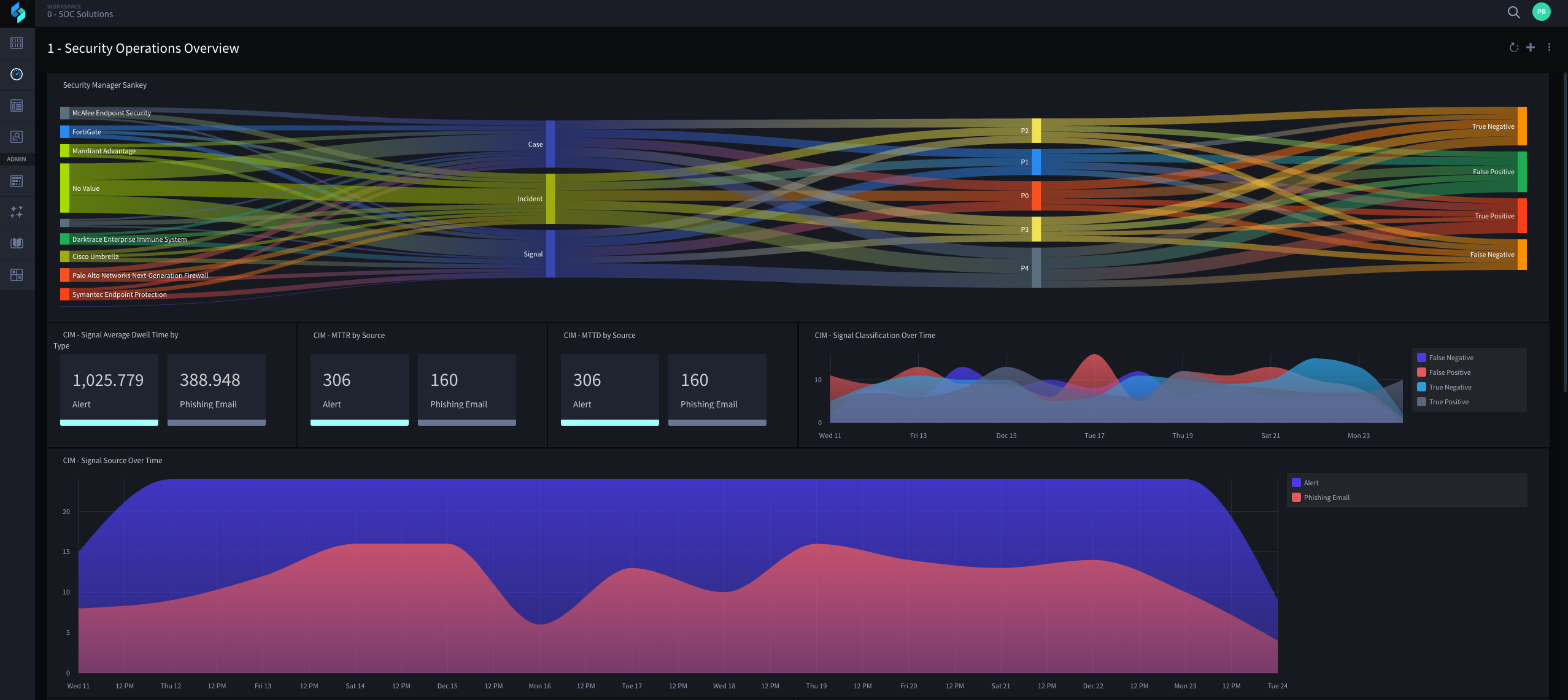The height and width of the screenshot is (700, 1568).
Task: Open the book documentation sidebar icon
Action: [17, 243]
